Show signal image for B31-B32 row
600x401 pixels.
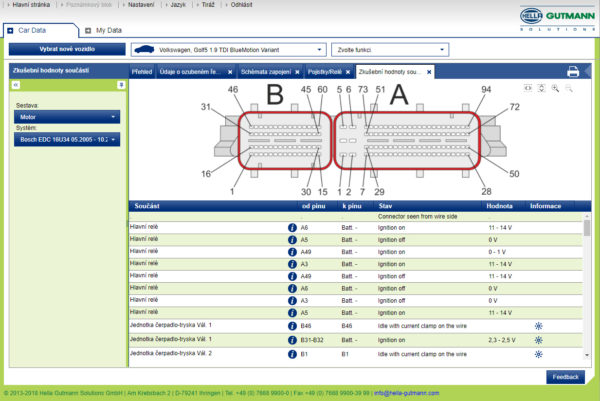[538, 340]
